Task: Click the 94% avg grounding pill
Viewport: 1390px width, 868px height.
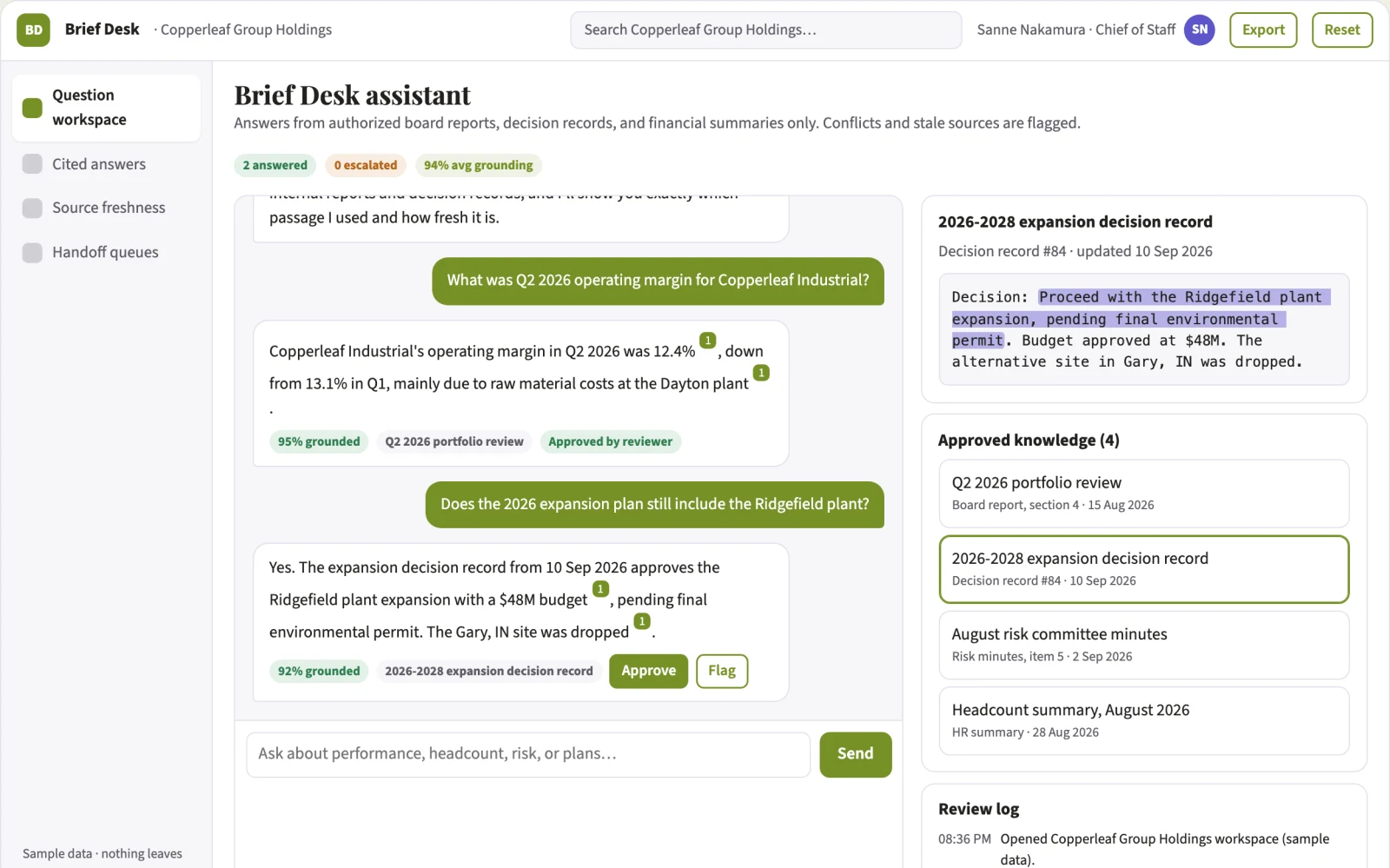Action: tap(479, 165)
